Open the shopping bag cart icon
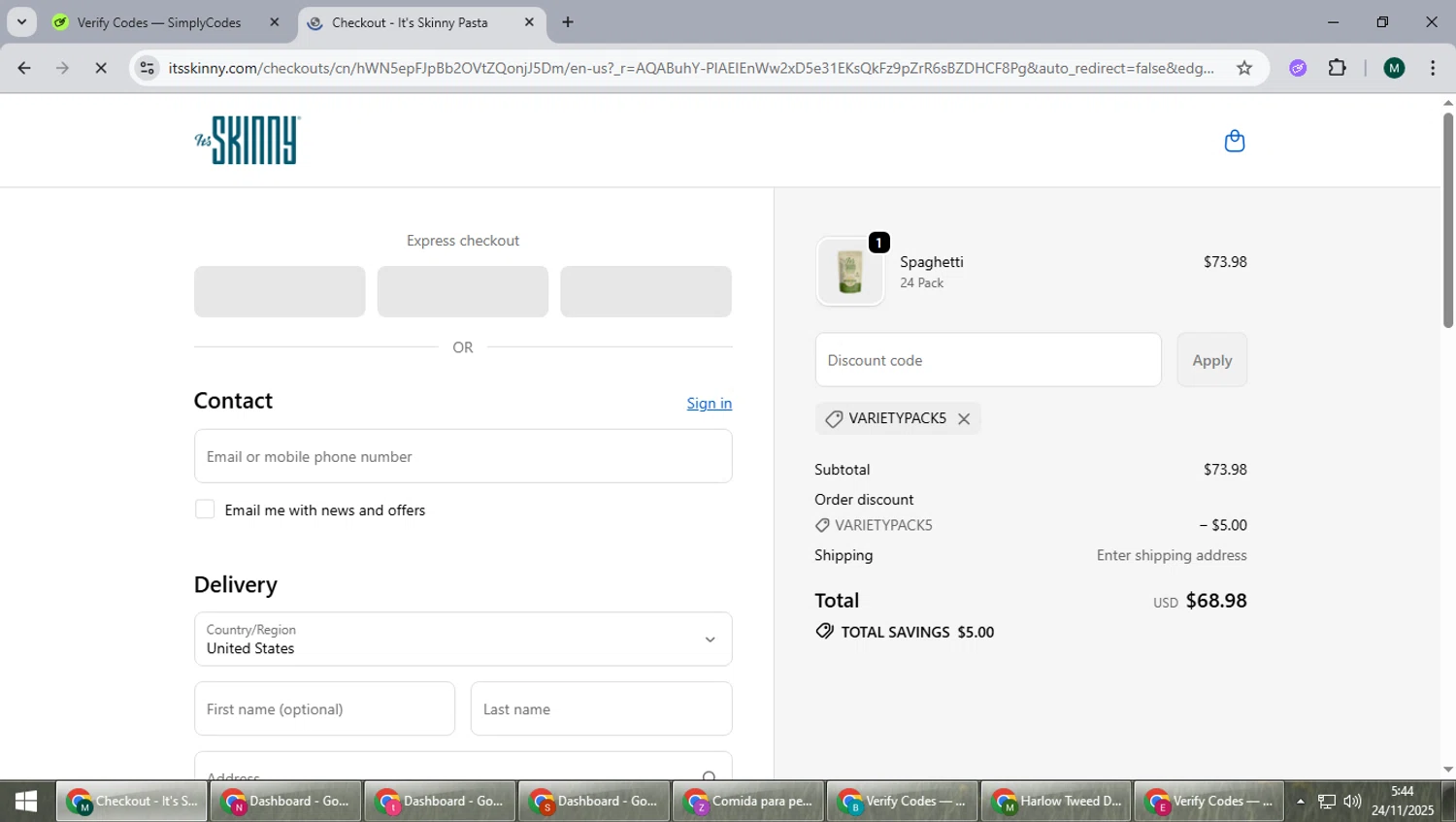The image size is (1456, 822). click(1234, 141)
